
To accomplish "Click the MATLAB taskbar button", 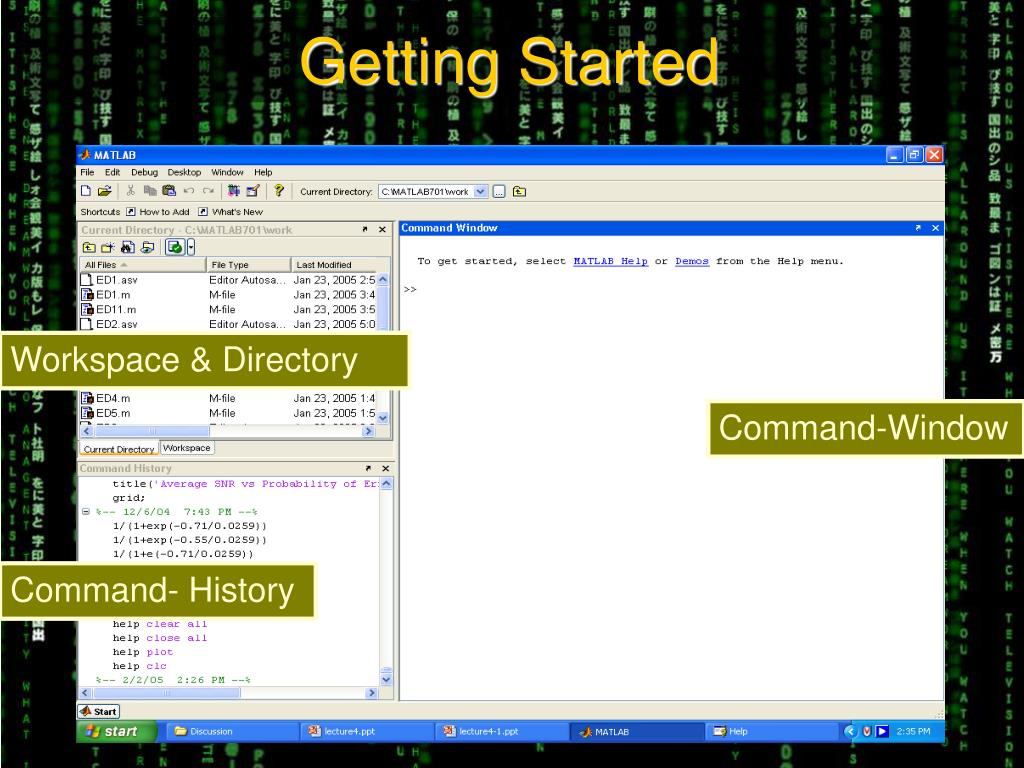I will click(635, 732).
